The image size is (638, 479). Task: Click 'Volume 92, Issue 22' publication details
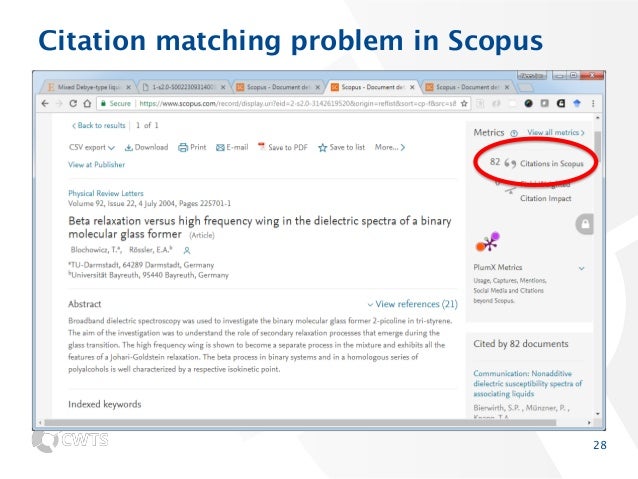pos(149,203)
